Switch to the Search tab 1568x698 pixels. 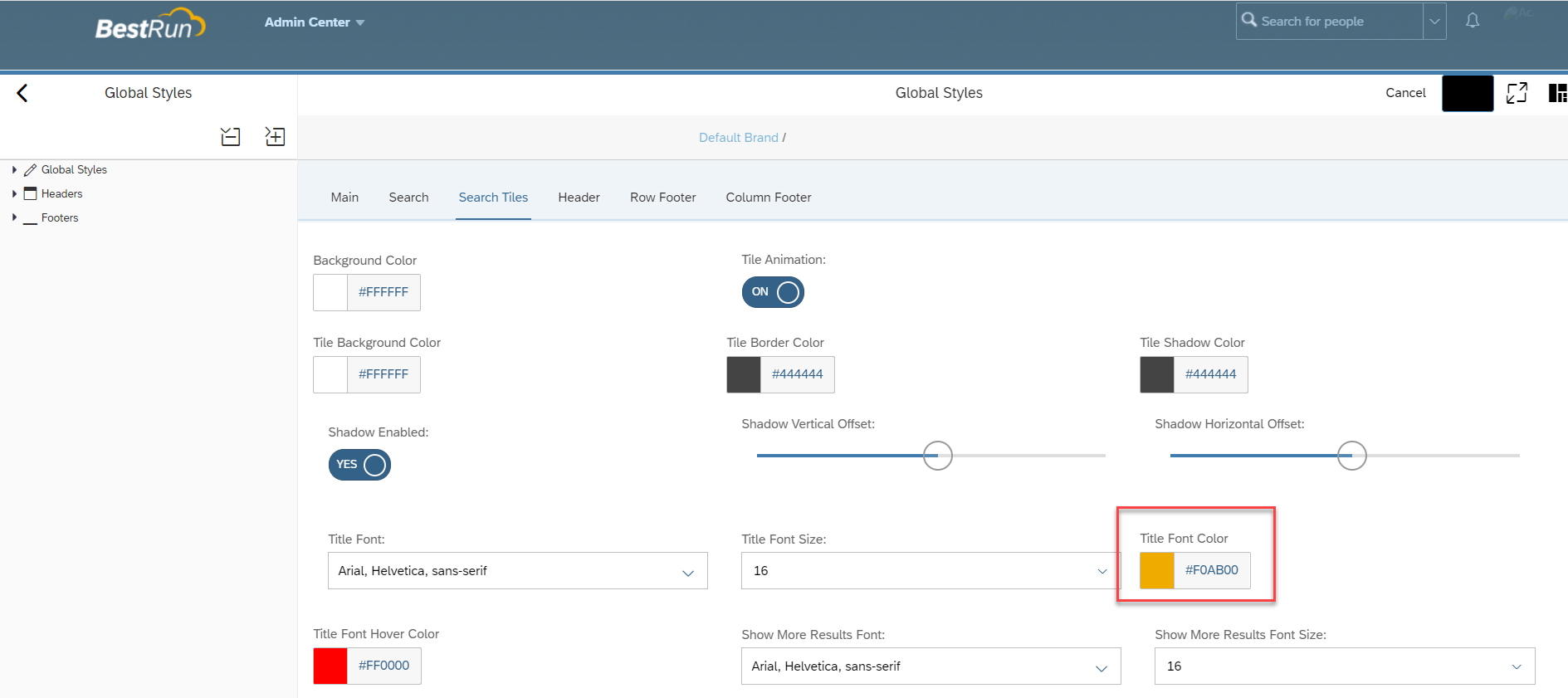[x=408, y=198]
